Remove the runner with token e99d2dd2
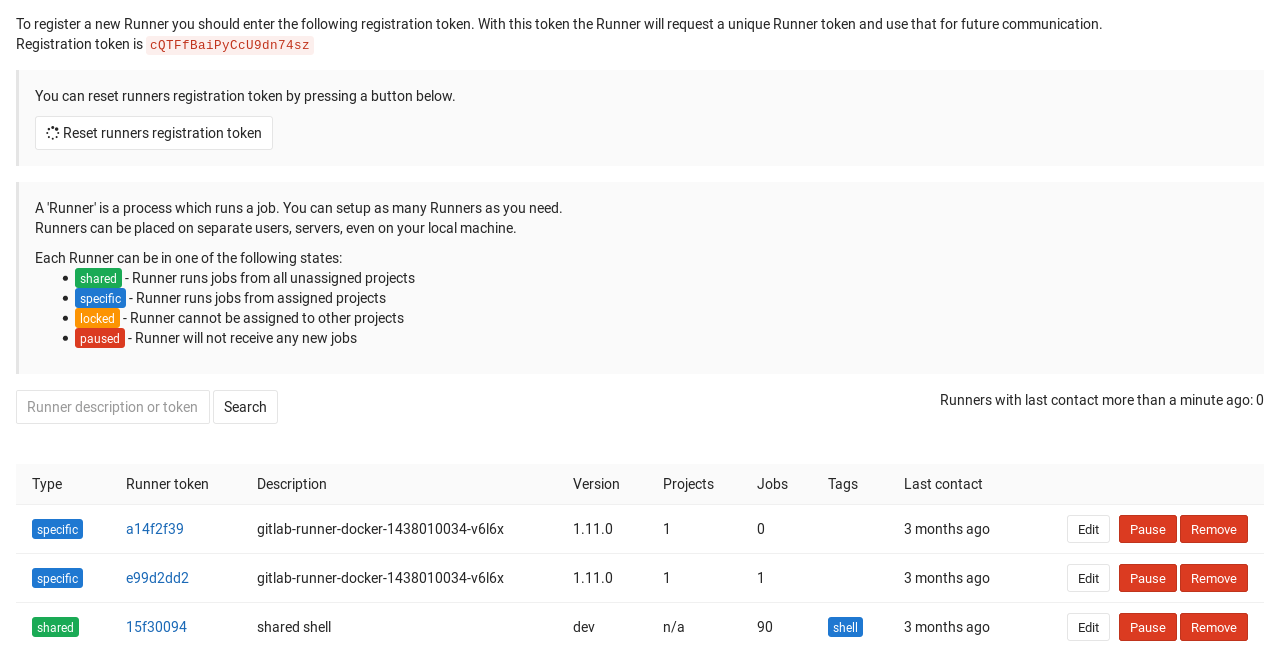 point(1213,578)
